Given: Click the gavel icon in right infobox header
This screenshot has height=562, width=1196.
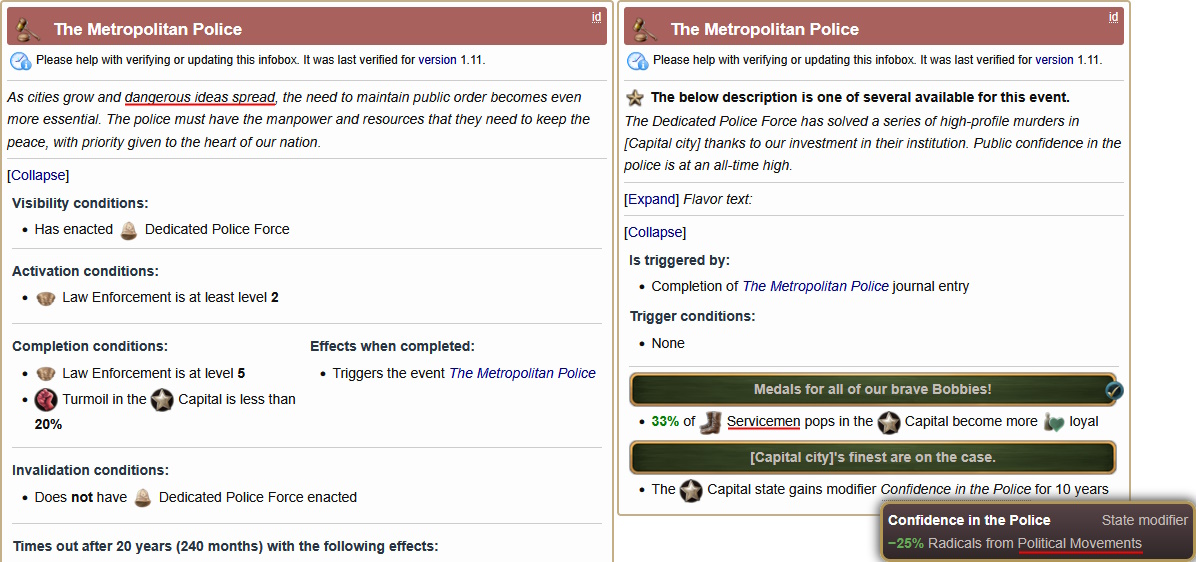Looking at the screenshot, I should tap(644, 28).
